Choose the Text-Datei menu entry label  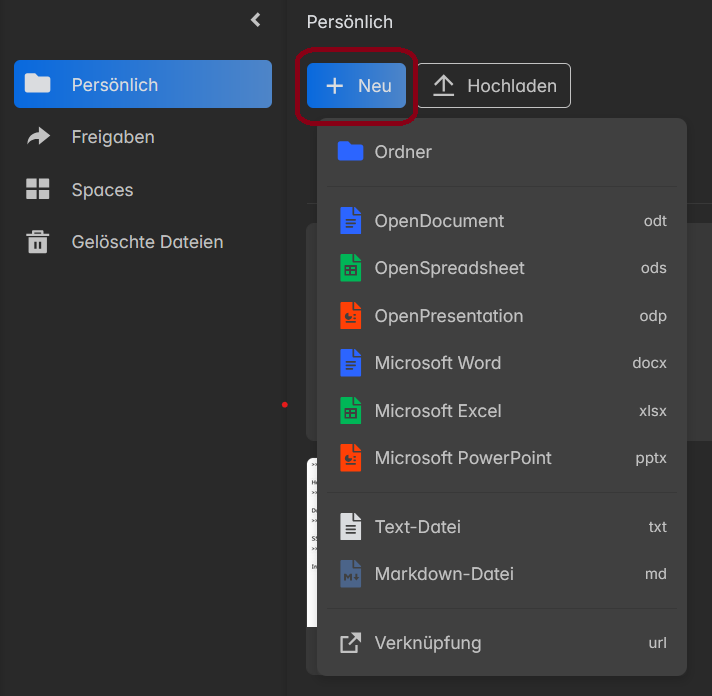click(417, 527)
